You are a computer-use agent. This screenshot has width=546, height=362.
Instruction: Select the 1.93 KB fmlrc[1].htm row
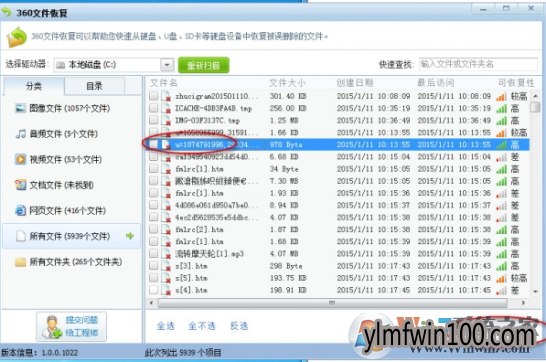click(x=338, y=193)
